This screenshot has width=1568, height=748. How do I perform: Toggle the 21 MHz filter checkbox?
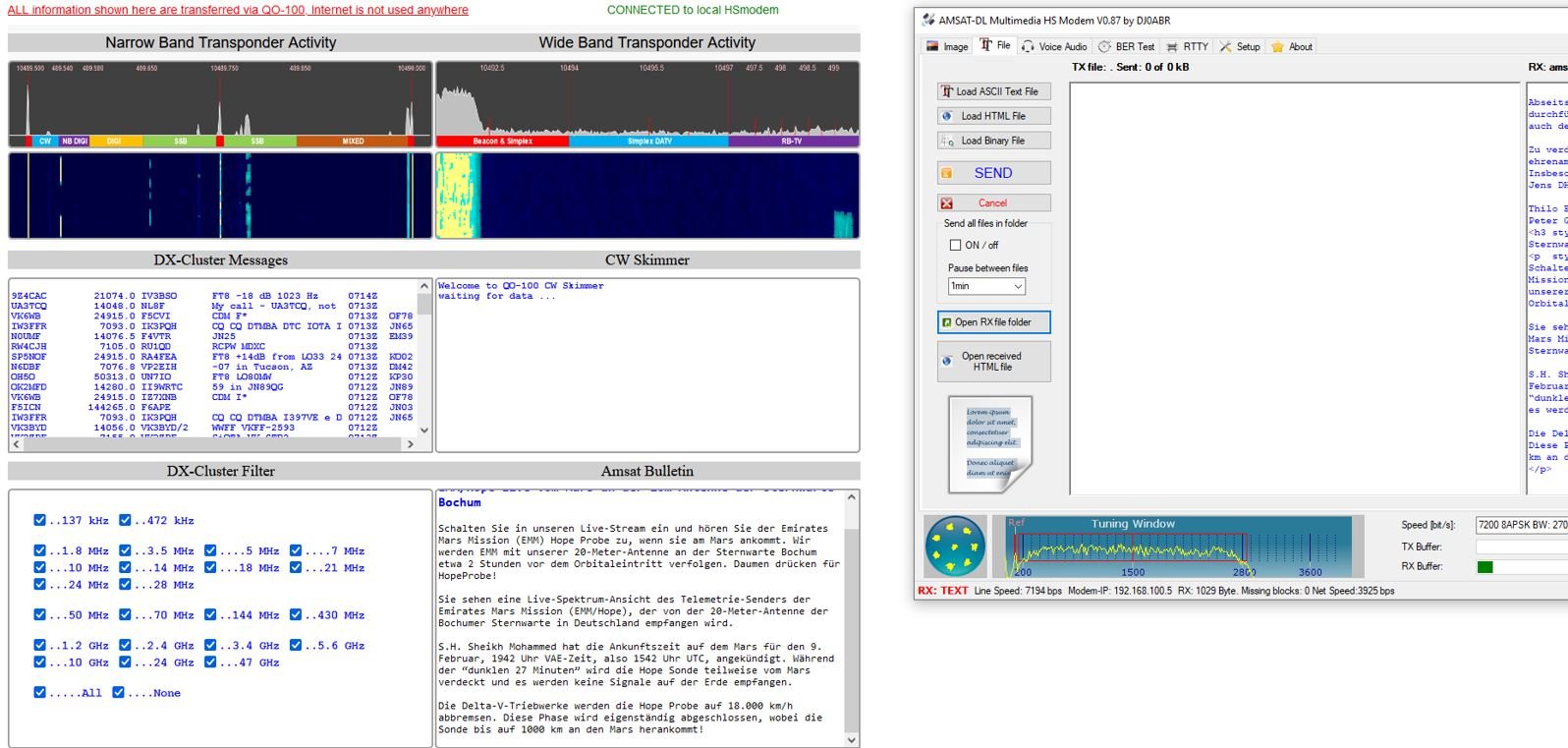tap(296, 567)
